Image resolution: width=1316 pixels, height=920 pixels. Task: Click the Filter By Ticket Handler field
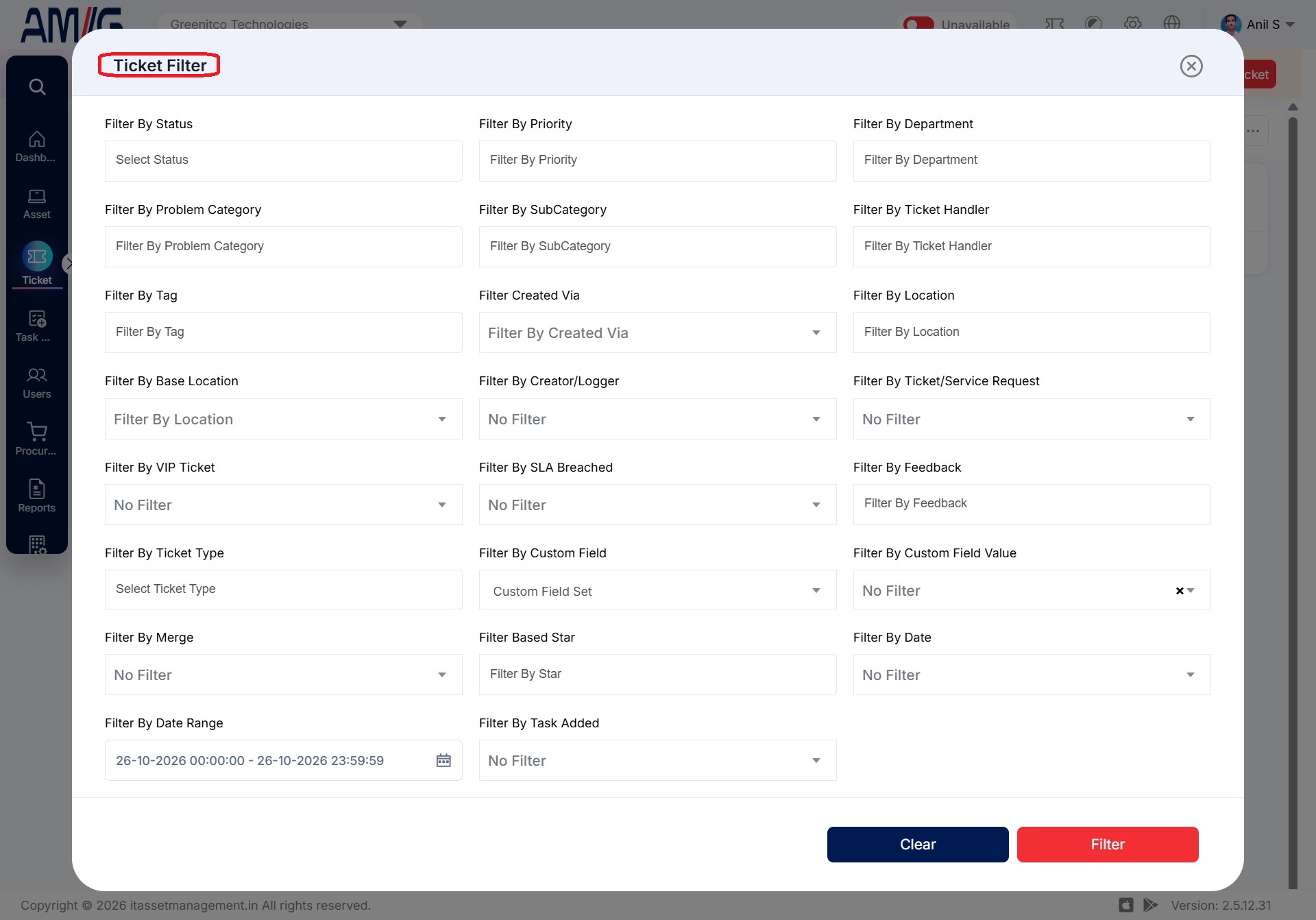point(1032,247)
